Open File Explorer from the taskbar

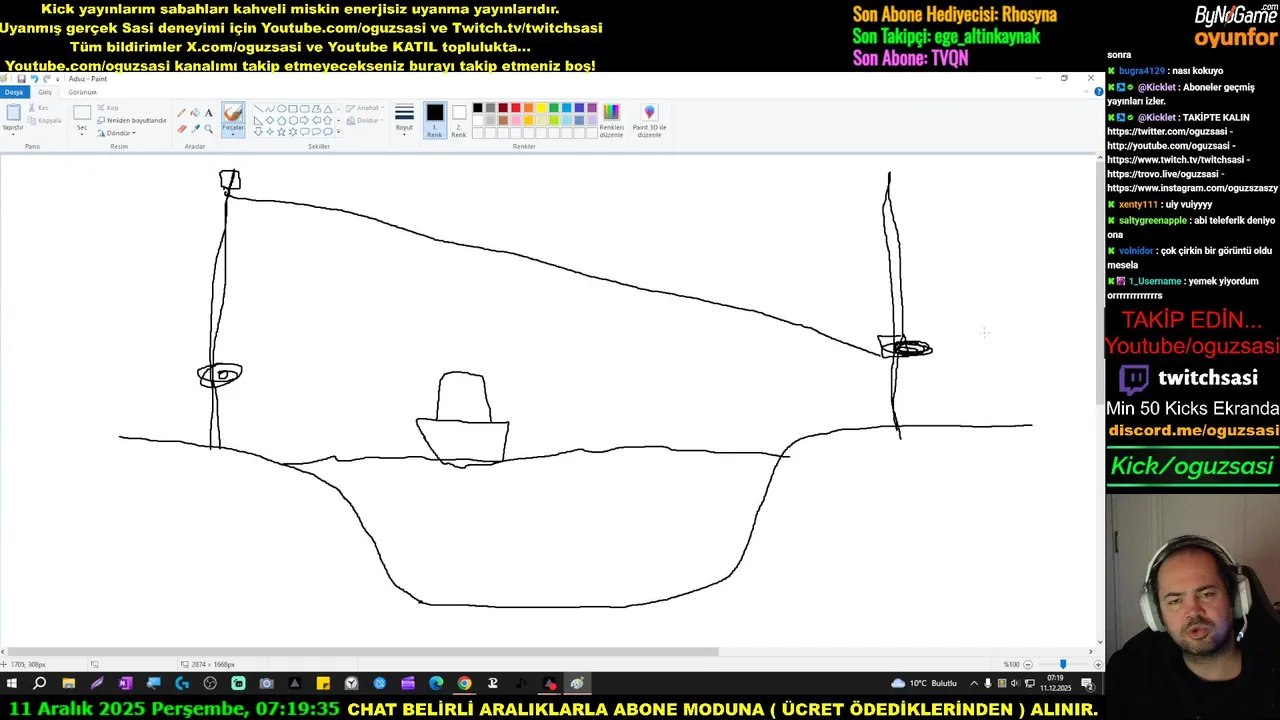[68, 683]
